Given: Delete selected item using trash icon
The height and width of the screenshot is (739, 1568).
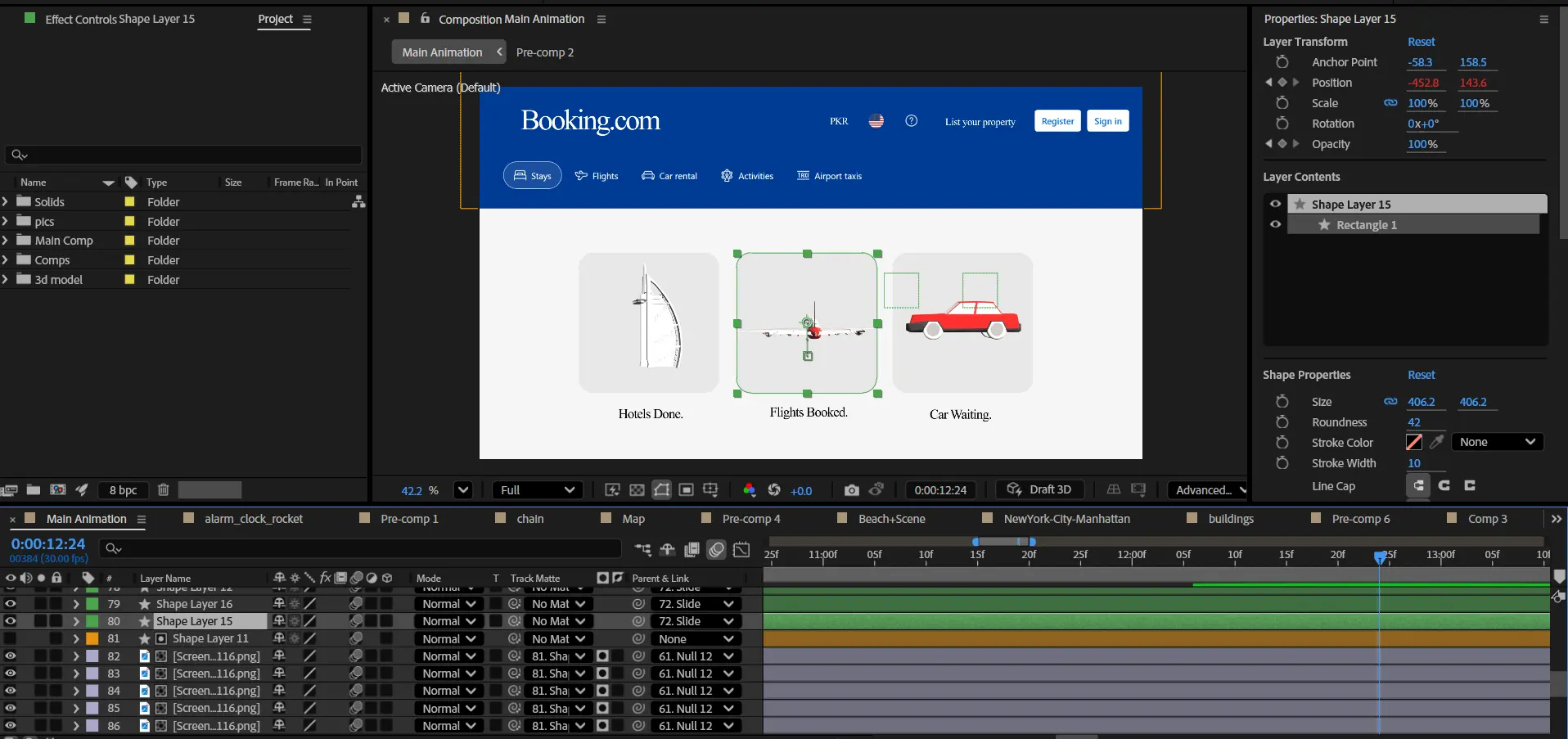Looking at the screenshot, I should [163, 490].
